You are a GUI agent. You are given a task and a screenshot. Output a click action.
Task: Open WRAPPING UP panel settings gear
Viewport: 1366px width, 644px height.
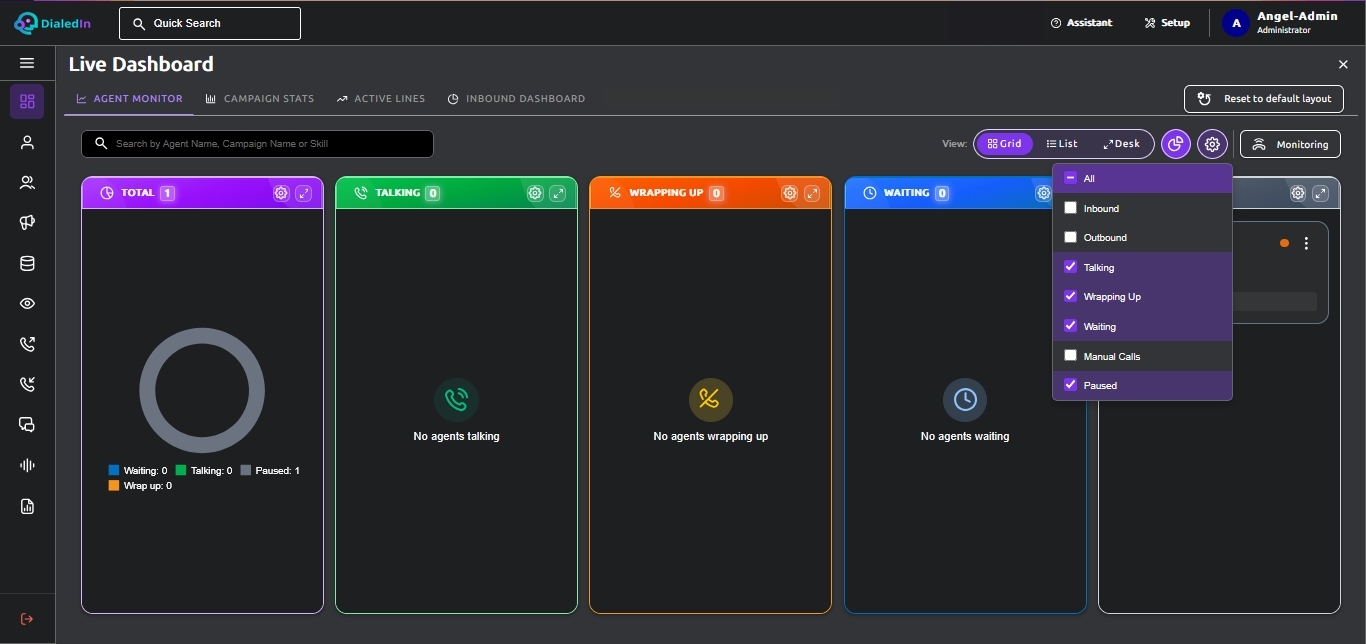(x=789, y=193)
